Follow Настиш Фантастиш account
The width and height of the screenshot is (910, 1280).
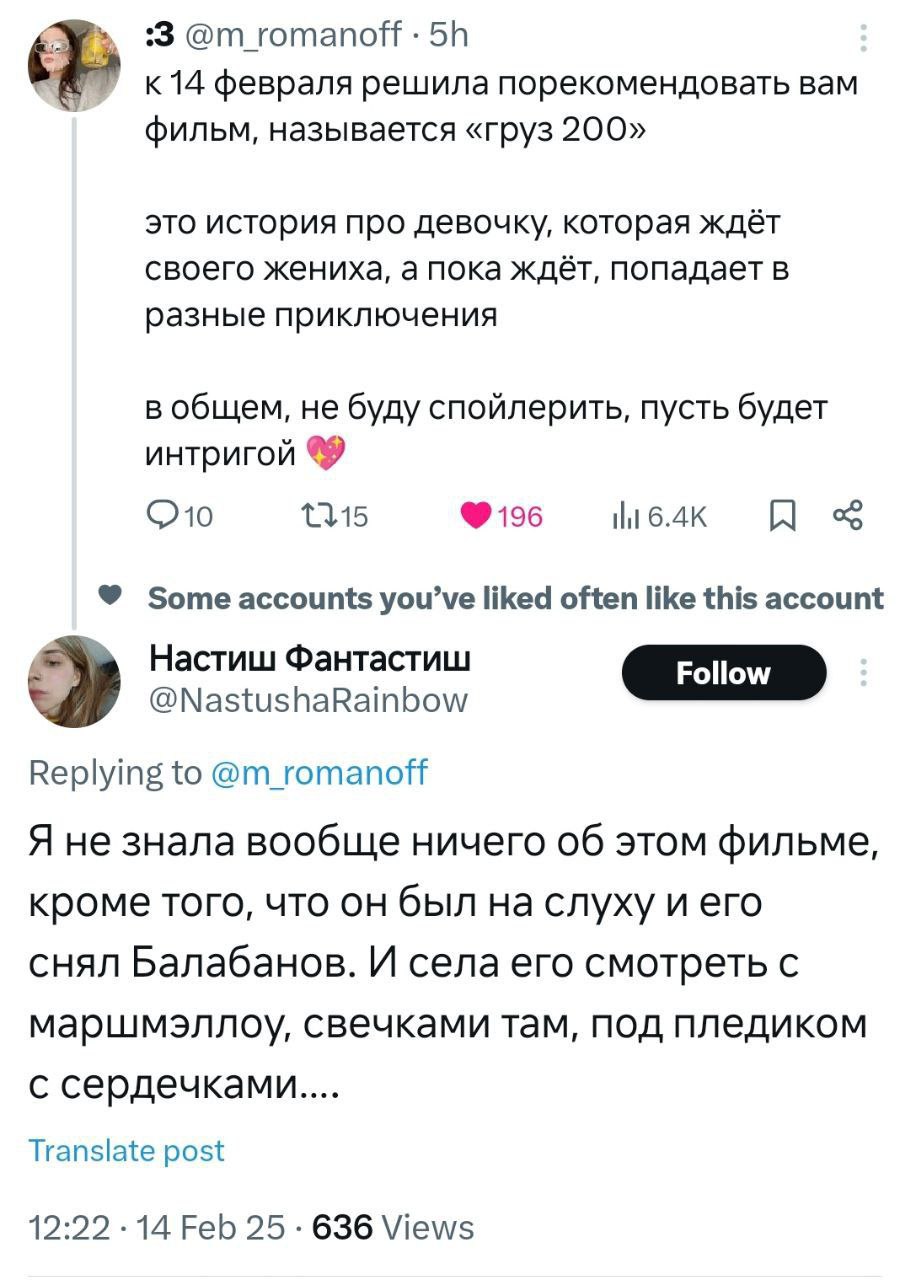pyautogui.click(x=723, y=672)
